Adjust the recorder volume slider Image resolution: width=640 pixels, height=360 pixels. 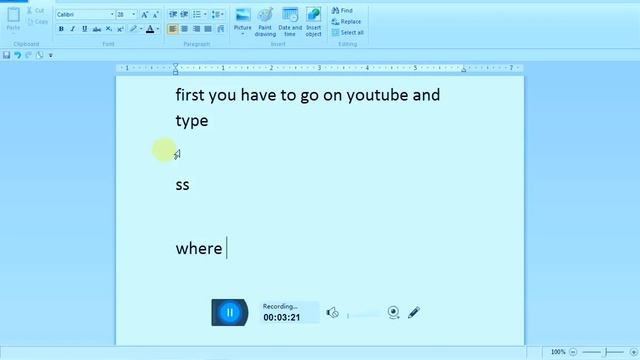(364, 315)
